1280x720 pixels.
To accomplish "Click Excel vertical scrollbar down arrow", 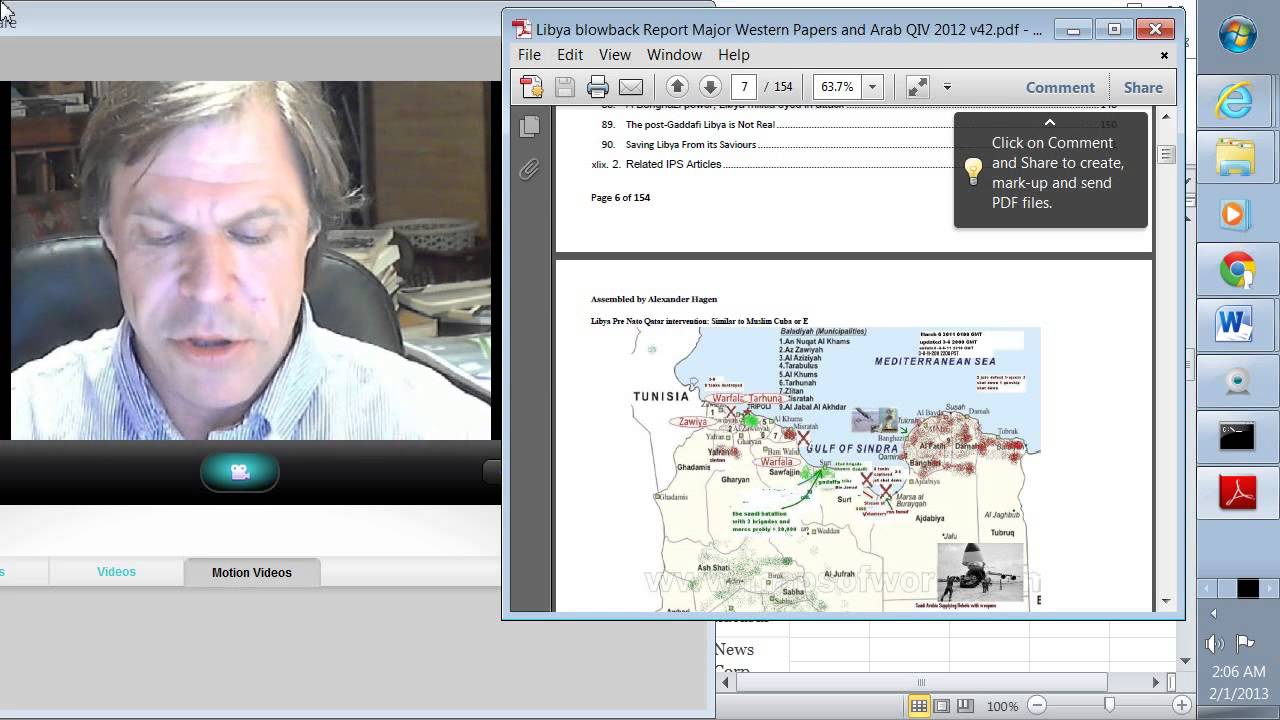I will coord(1186,660).
